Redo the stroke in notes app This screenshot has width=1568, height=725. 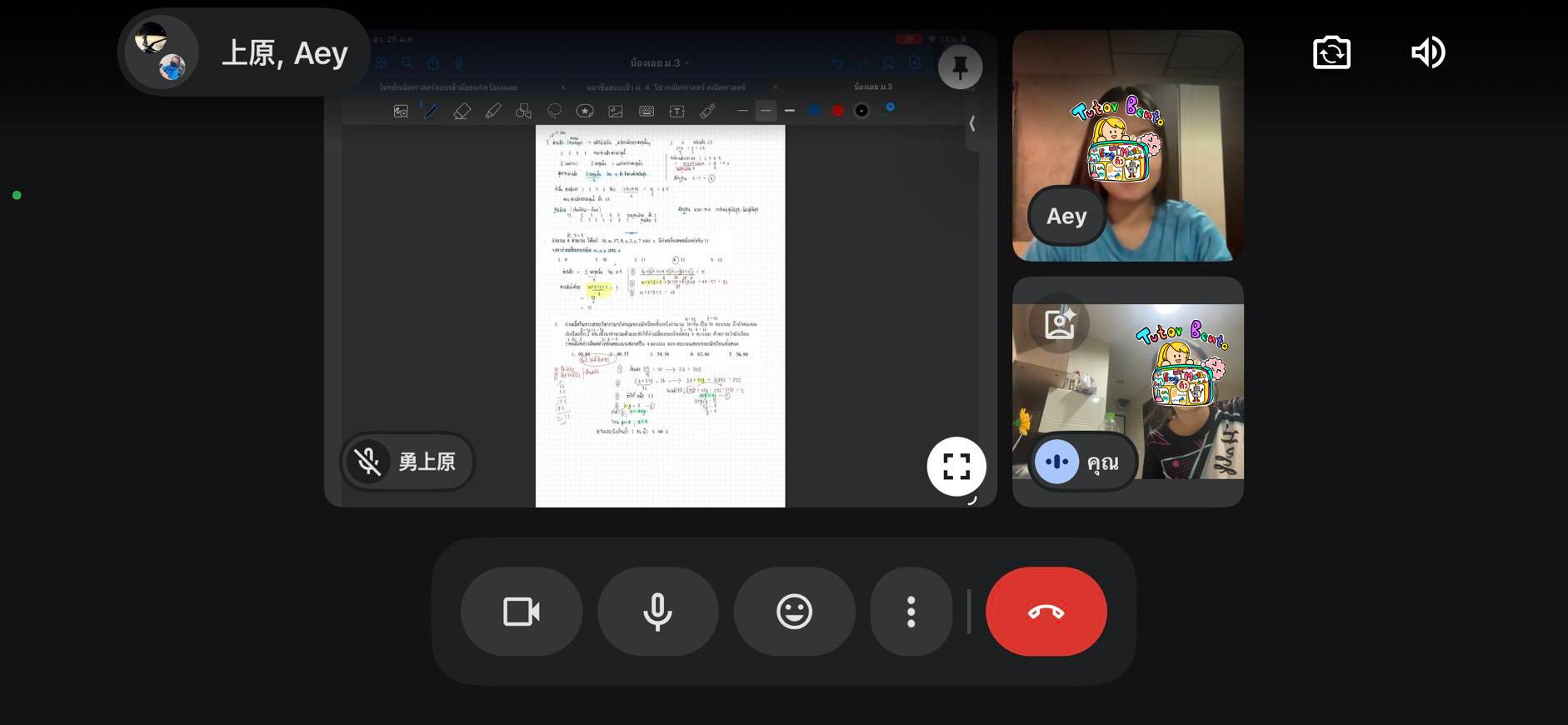pos(862,62)
